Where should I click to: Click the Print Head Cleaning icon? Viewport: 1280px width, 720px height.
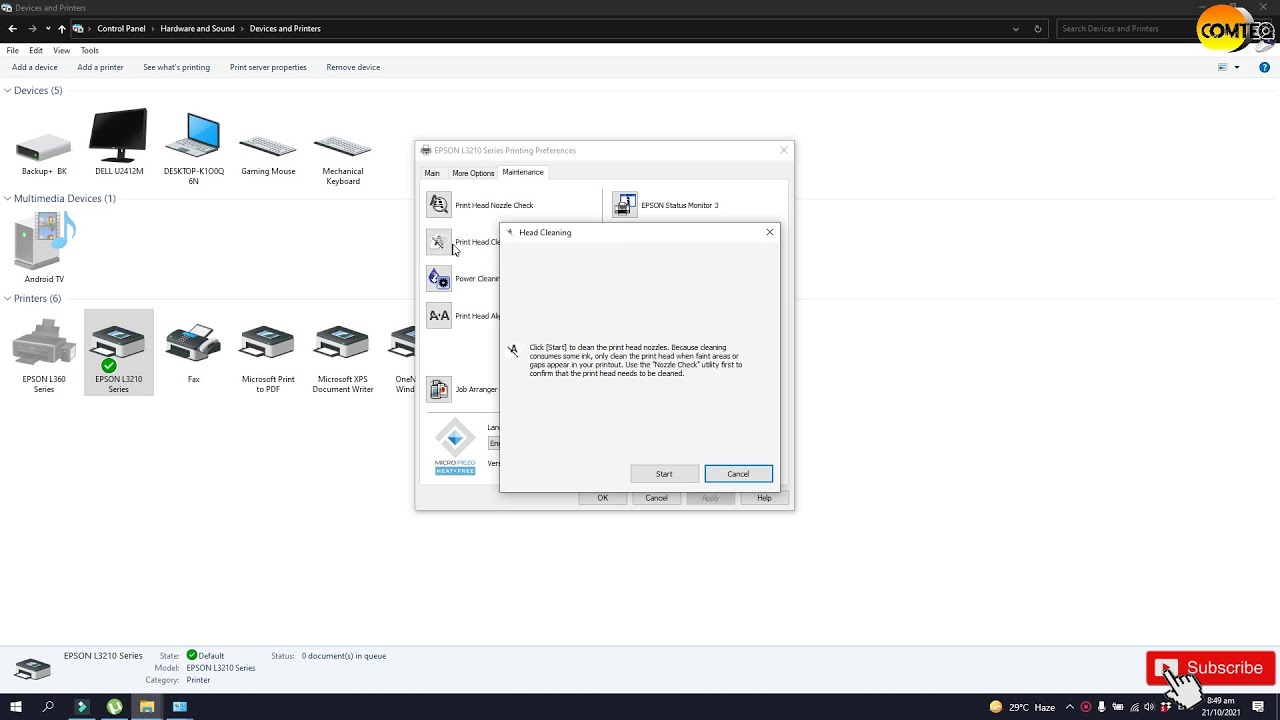click(x=439, y=242)
